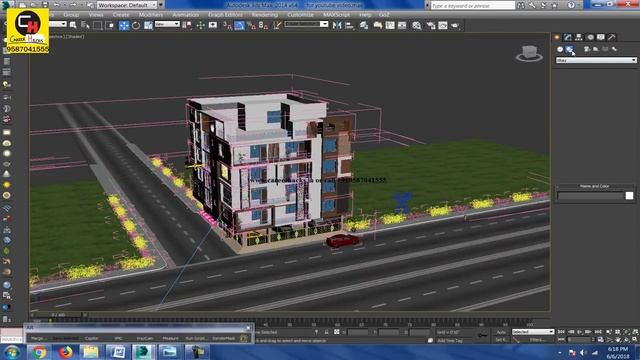Click Maximize Viewport Toggle icon
This screenshot has width=640, height=360.
coord(635,339)
